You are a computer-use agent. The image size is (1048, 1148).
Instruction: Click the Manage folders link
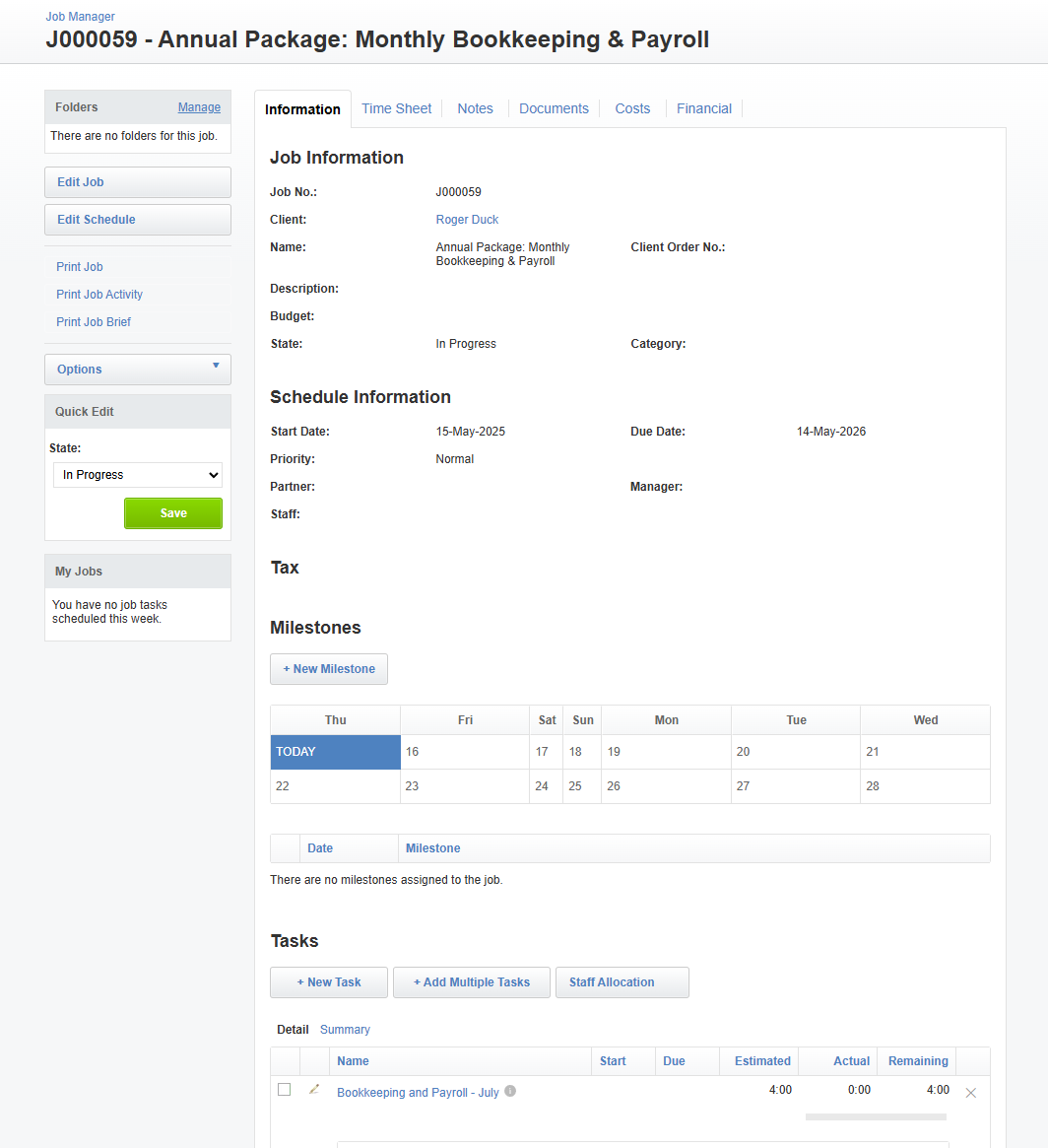point(199,107)
